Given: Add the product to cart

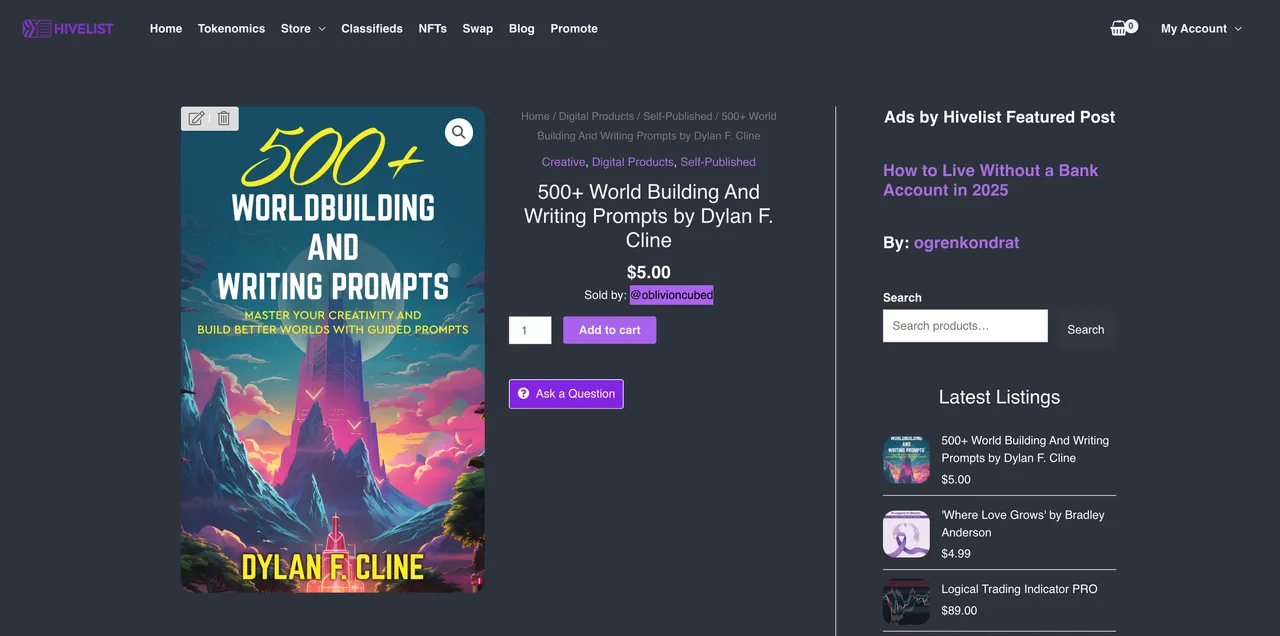Looking at the screenshot, I should point(610,330).
